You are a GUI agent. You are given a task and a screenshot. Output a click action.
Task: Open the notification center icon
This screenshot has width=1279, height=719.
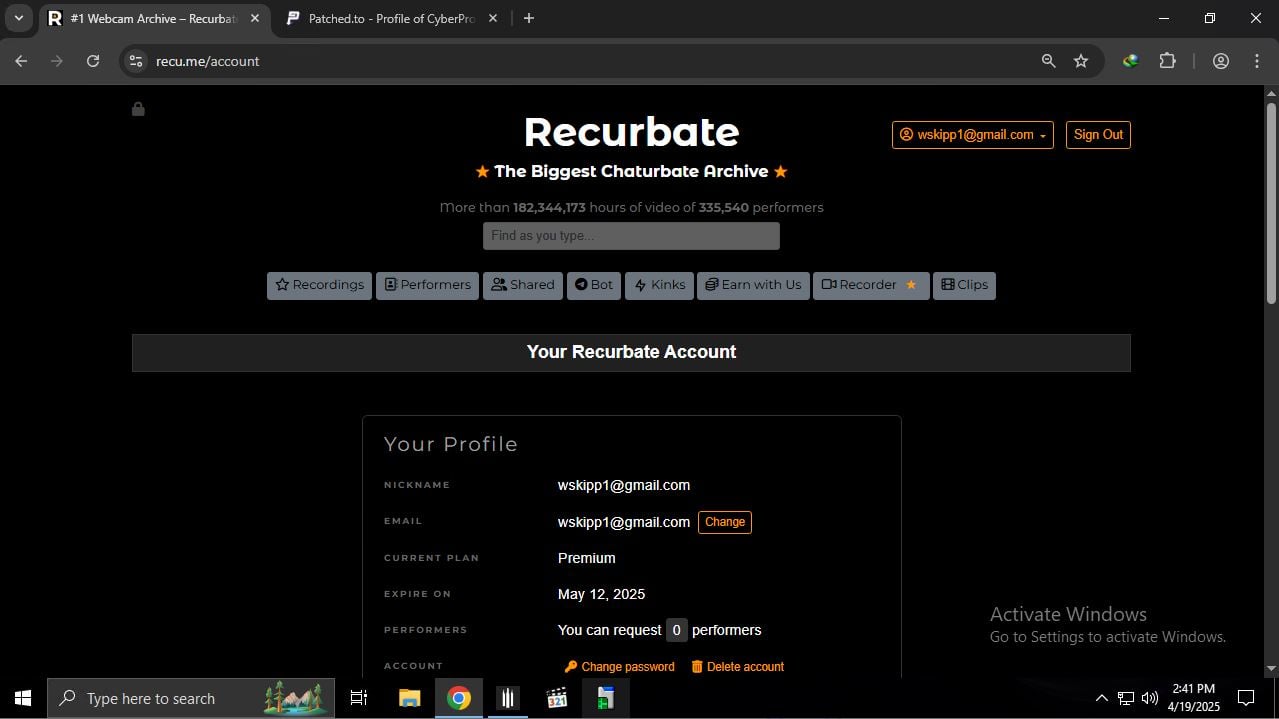pyautogui.click(x=1246, y=698)
